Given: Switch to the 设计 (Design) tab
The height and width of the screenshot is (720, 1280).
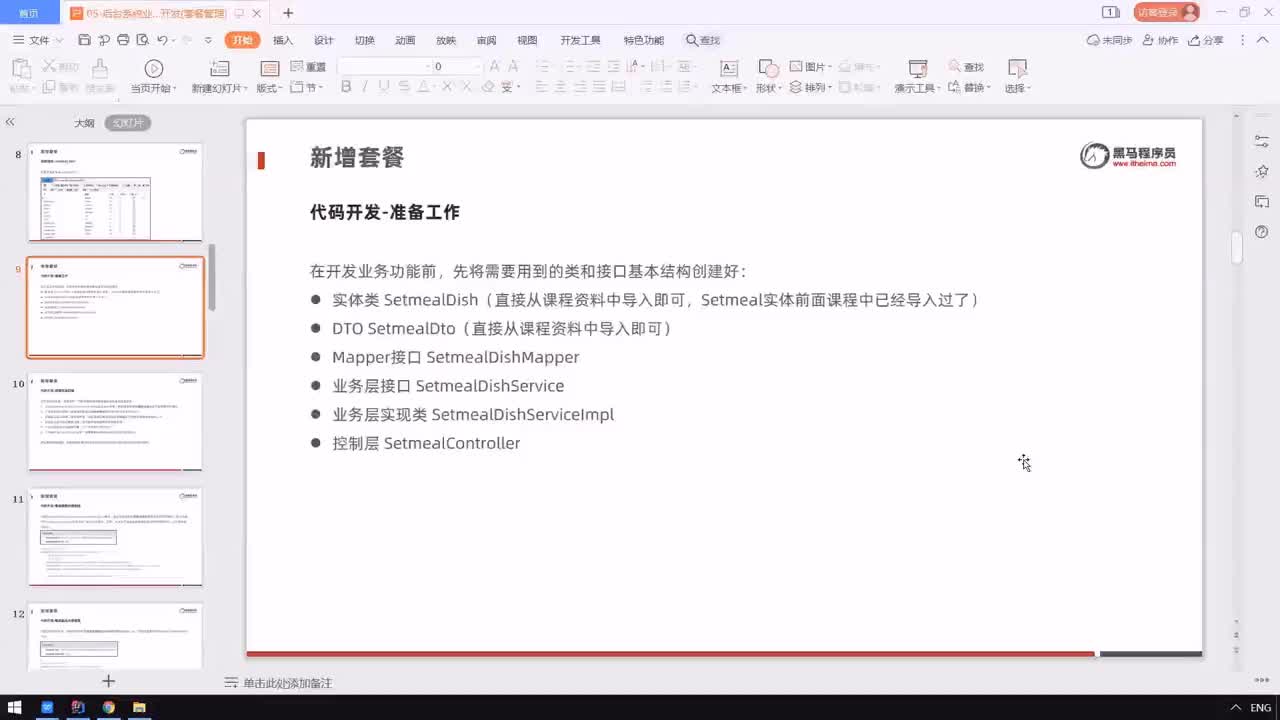Looking at the screenshot, I should [x=324, y=40].
